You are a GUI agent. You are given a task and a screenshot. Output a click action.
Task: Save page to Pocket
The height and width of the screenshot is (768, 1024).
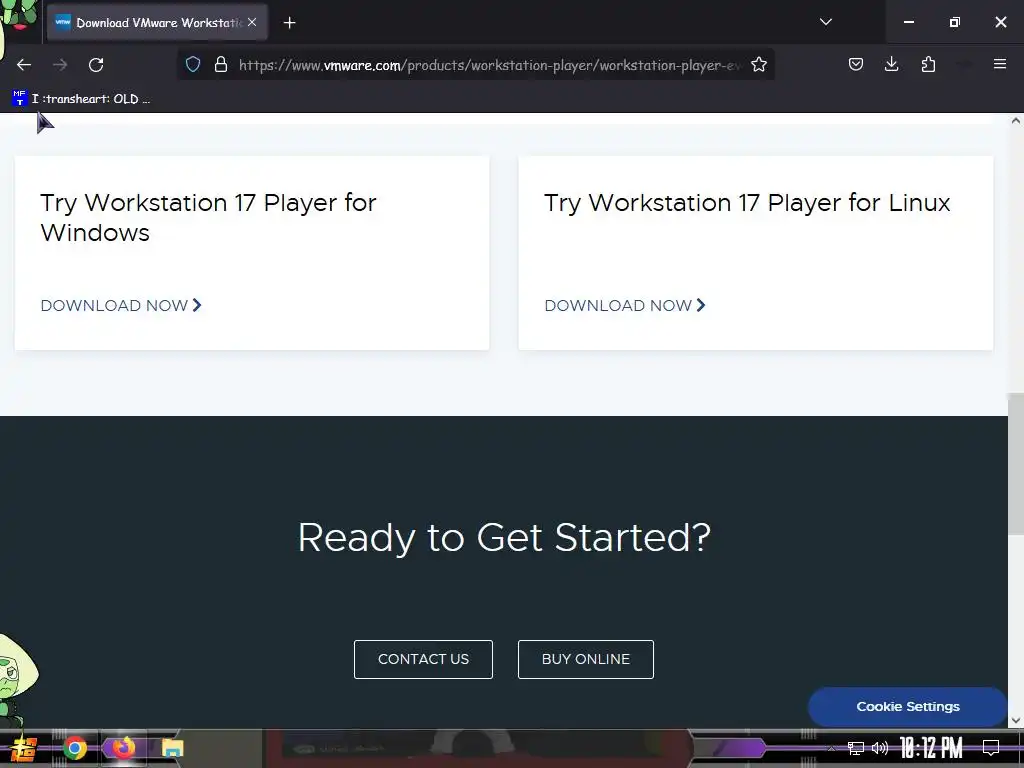856,65
